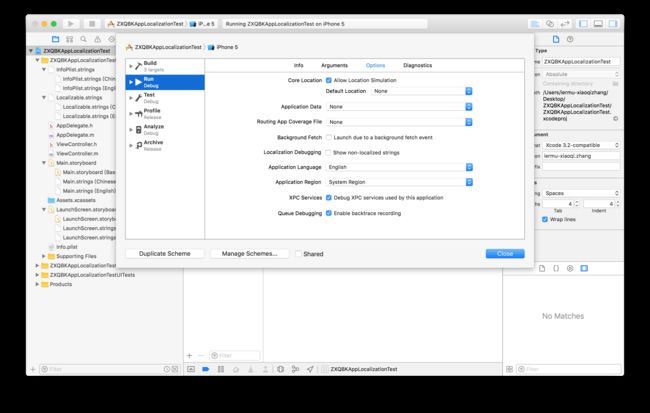This screenshot has width=650, height=413.
Task: Switch to the Arguments tab
Action: coord(334,66)
